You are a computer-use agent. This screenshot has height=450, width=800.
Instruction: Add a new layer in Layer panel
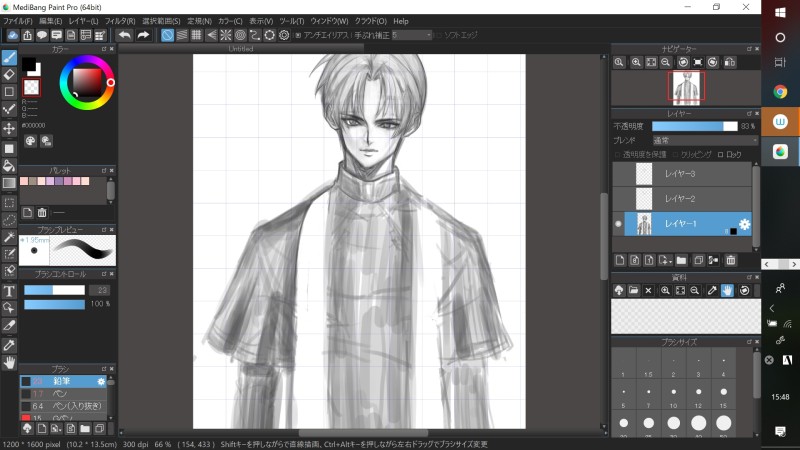point(620,260)
